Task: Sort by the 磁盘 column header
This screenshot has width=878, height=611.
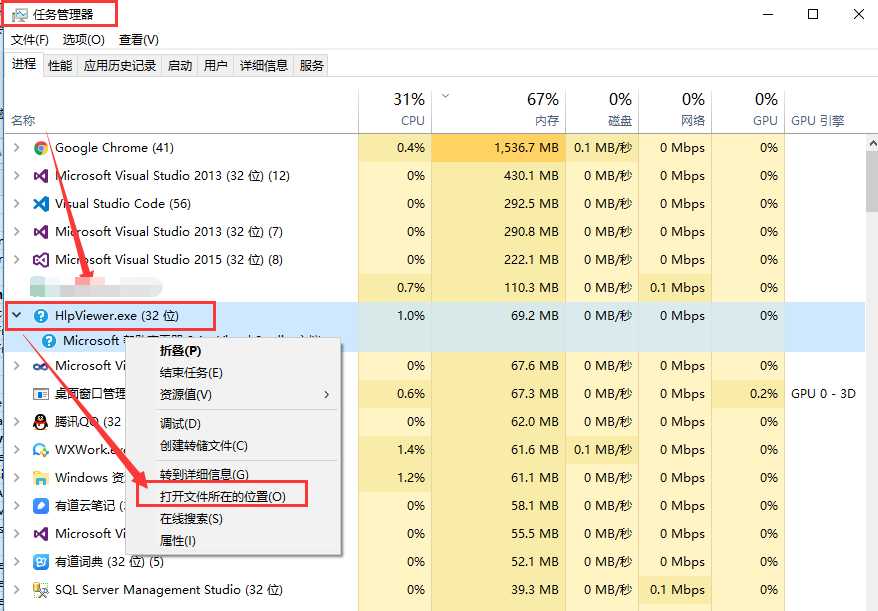Action: click(602, 111)
